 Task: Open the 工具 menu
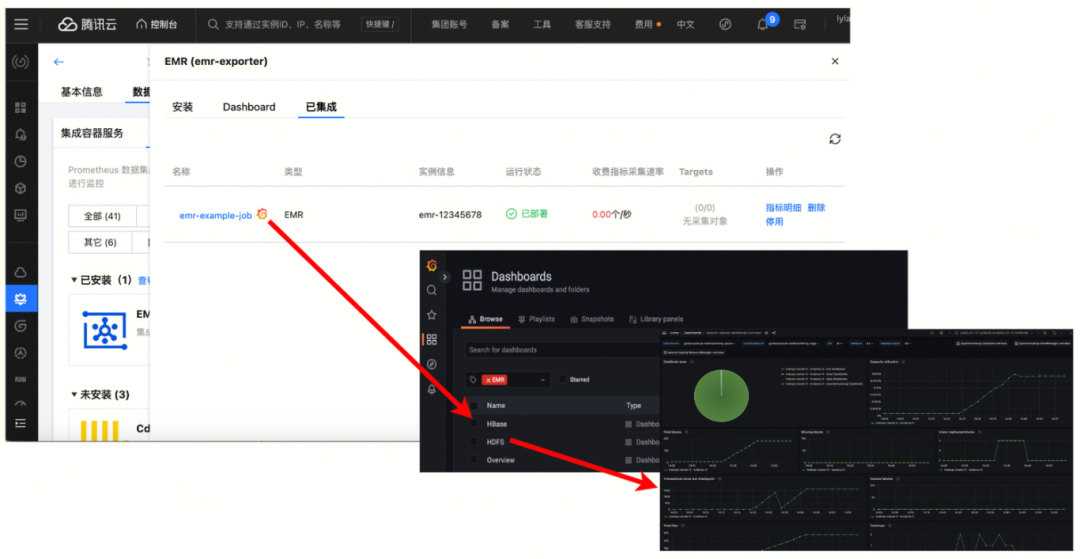click(542, 24)
